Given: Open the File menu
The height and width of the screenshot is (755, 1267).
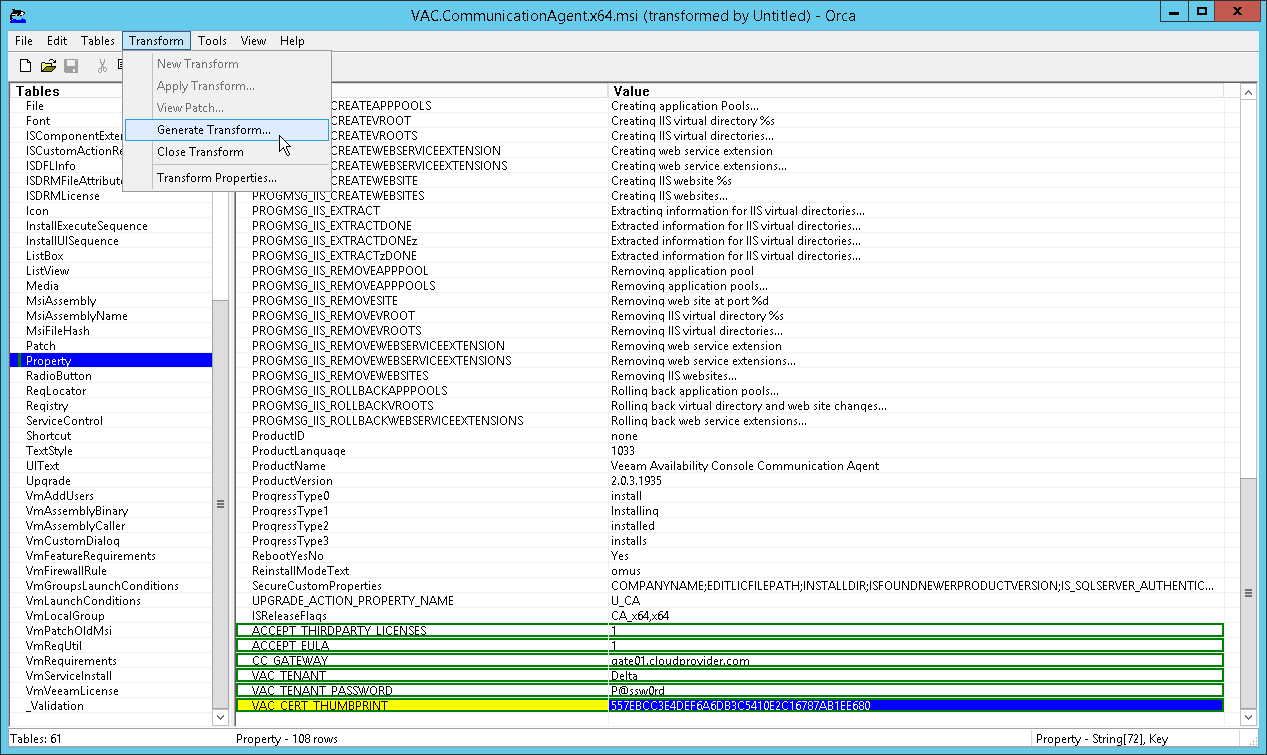Looking at the screenshot, I should 24,41.
